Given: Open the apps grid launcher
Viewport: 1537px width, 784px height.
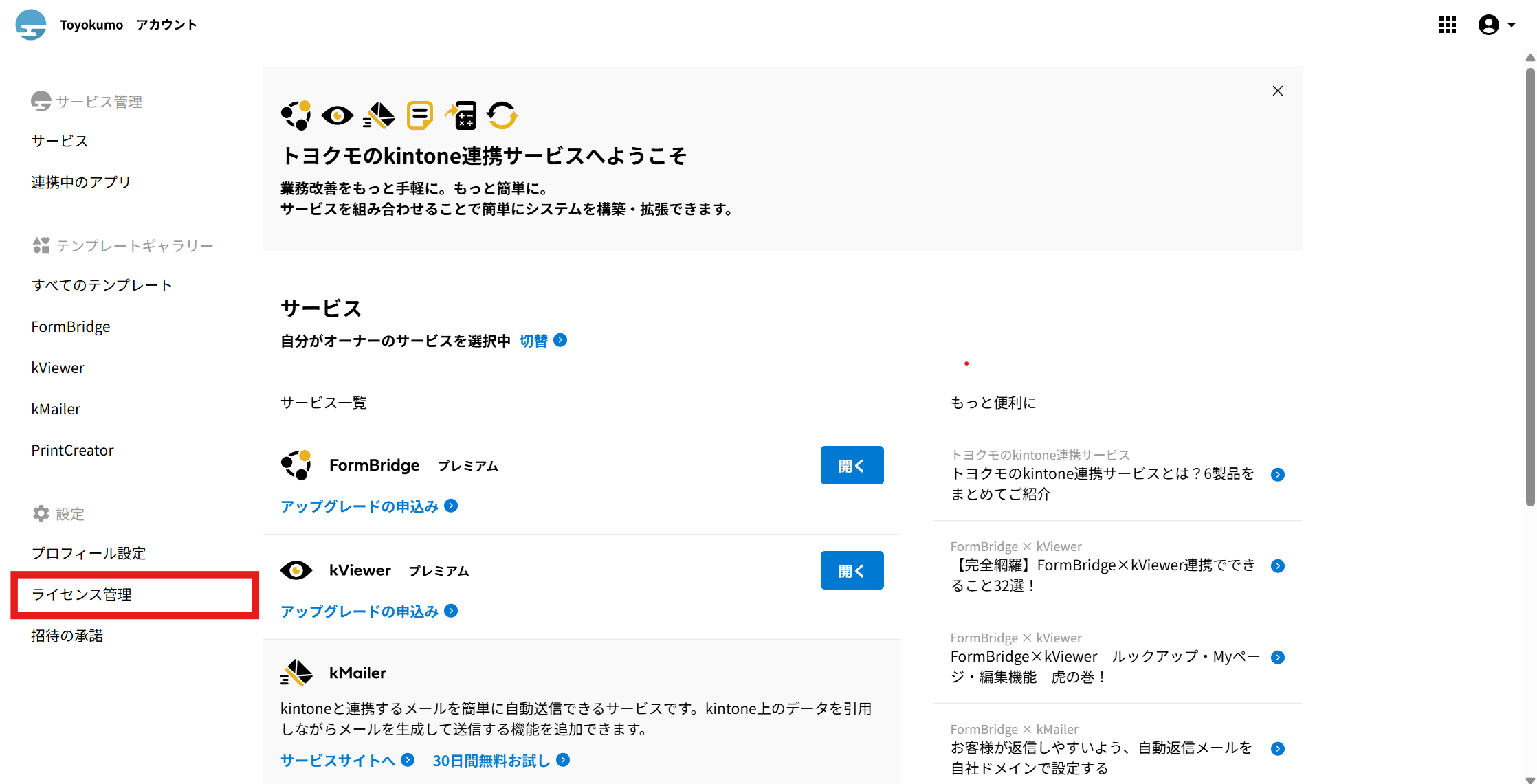Looking at the screenshot, I should pyautogui.click(x=1447, y=25).
